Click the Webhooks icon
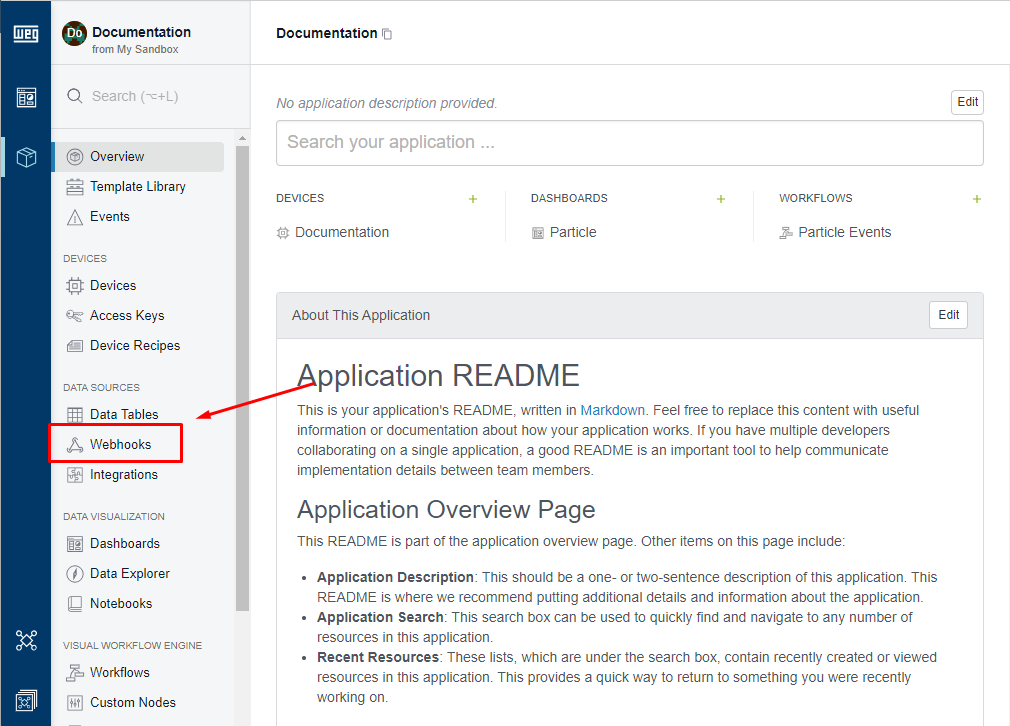 75,444
